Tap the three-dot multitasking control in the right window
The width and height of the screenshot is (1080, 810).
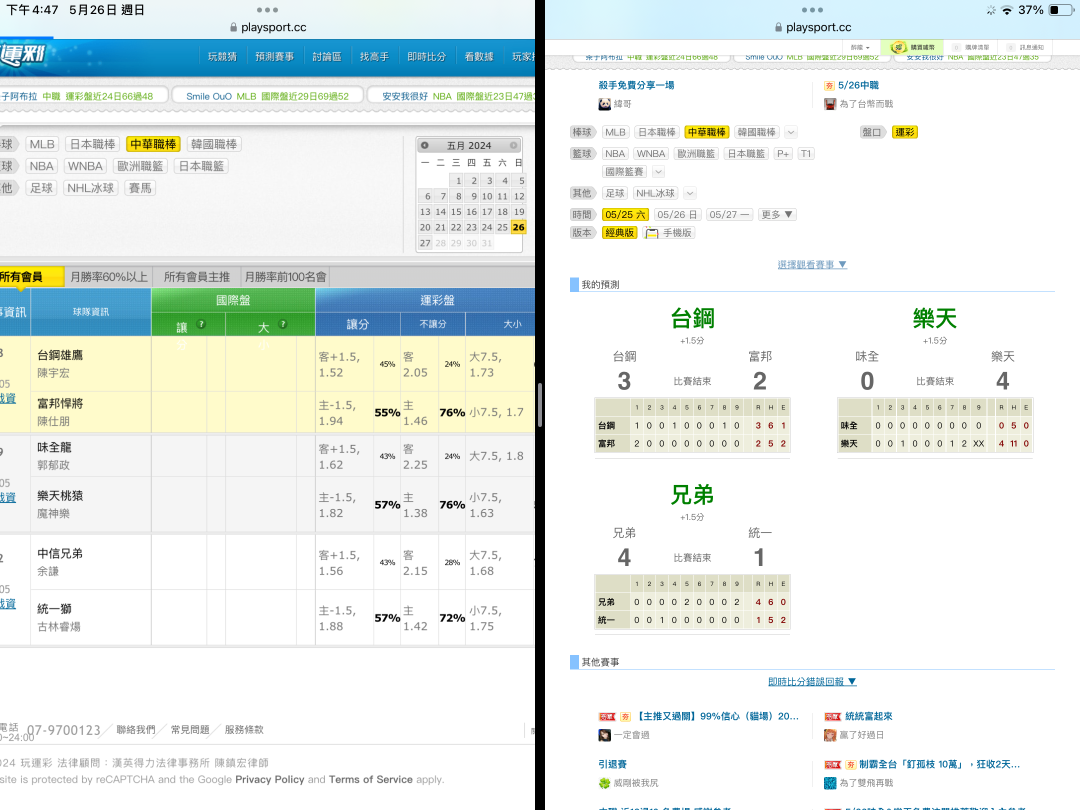(x=812, y=10)
